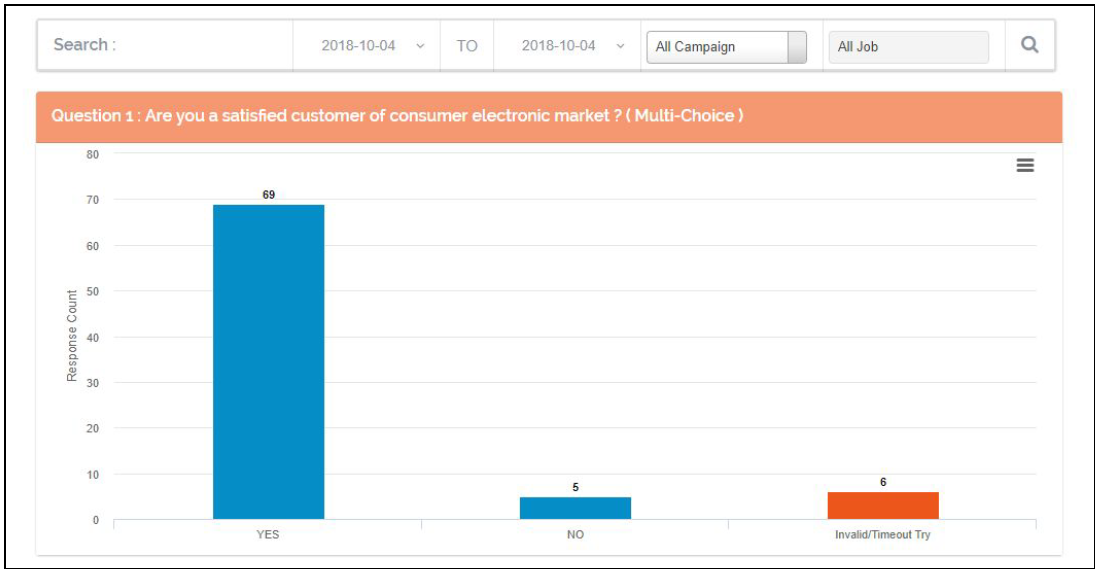Screen dimensions: 1100x573
Task: Click the All Job field
Action: click(x=907, y=47)
